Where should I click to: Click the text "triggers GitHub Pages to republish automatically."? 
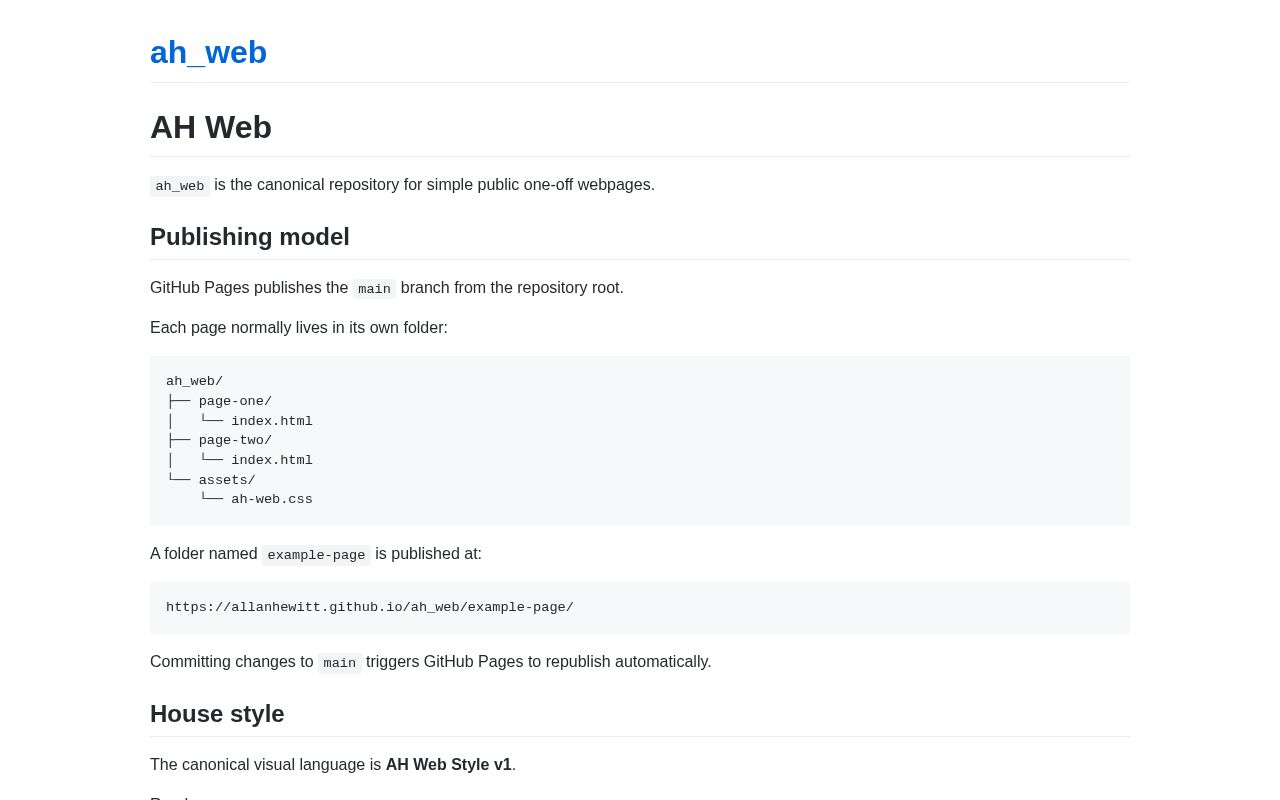coord(539,662)
